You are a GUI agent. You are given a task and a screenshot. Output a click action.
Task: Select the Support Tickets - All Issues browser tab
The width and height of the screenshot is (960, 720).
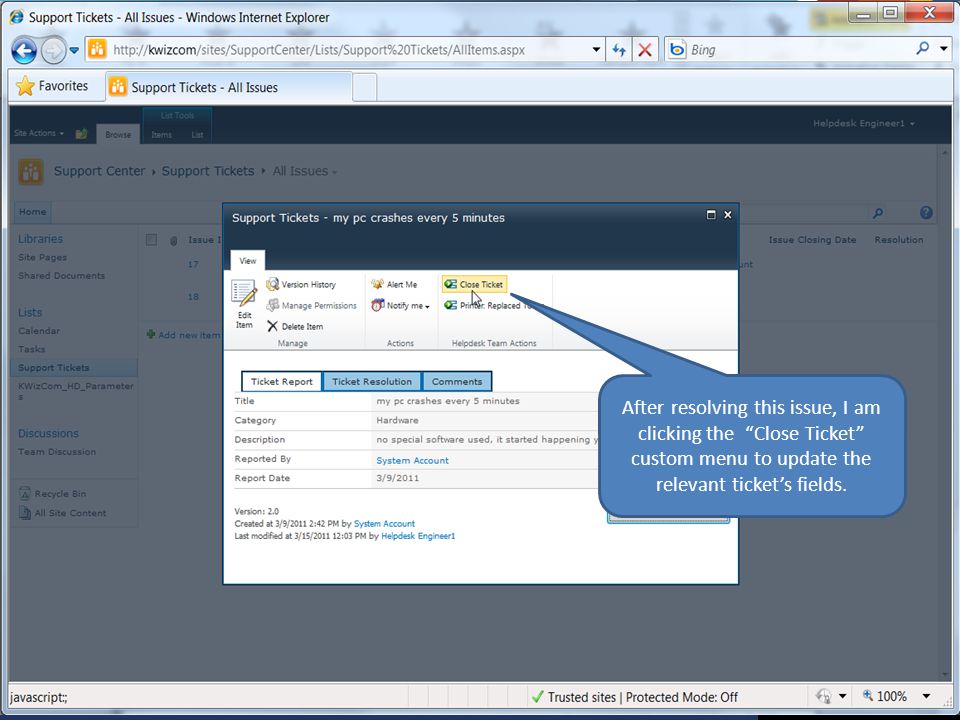tap(228, 87)
